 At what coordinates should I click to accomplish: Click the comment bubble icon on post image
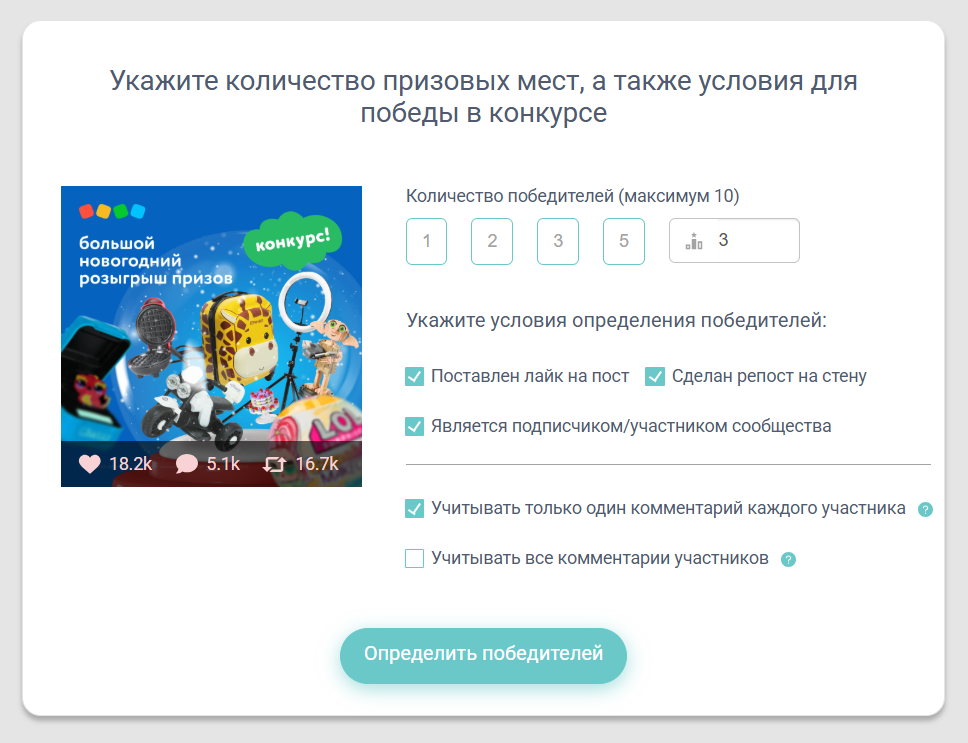coord(186,464)
